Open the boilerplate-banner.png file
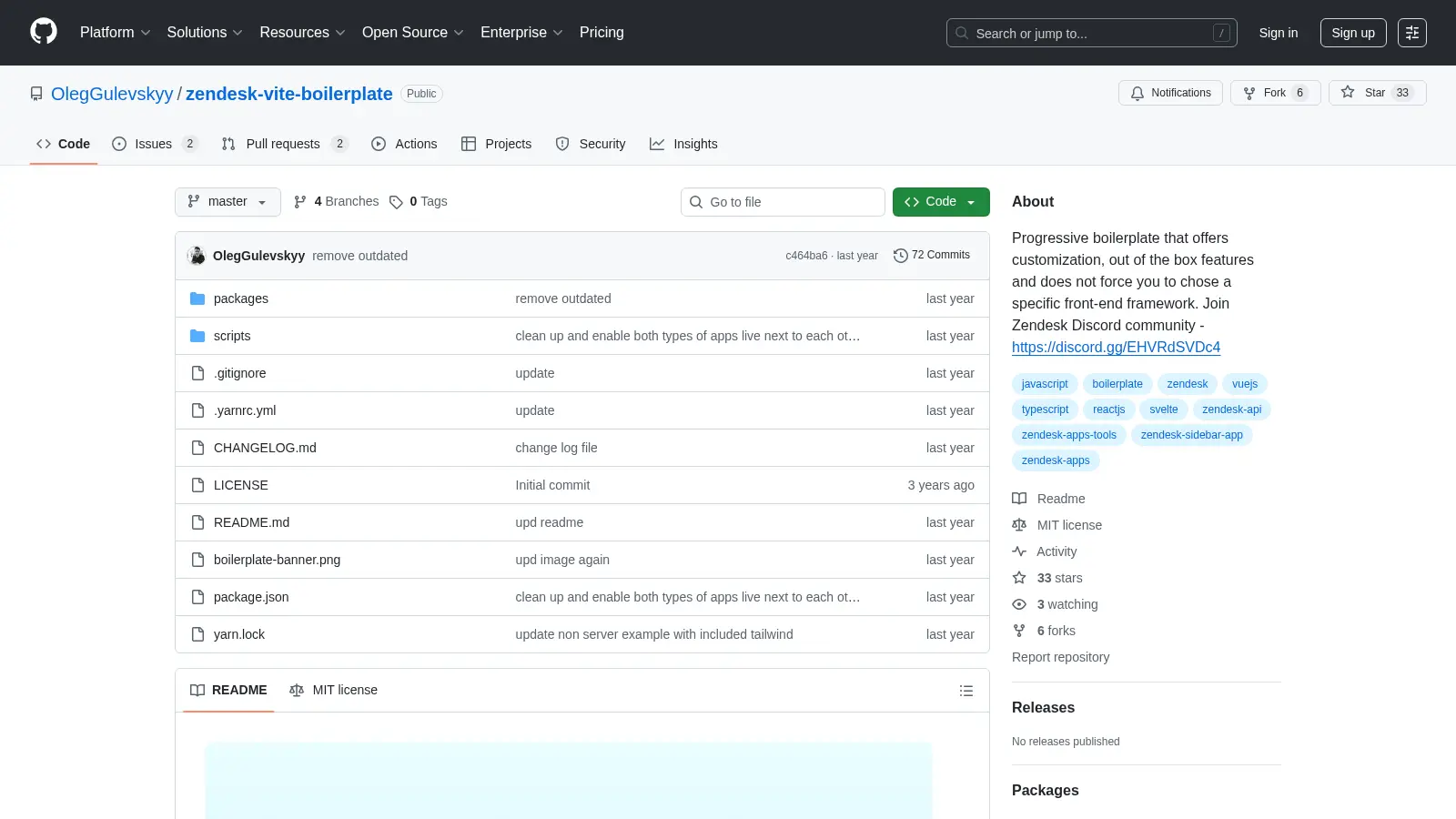 tap(277, 560)
